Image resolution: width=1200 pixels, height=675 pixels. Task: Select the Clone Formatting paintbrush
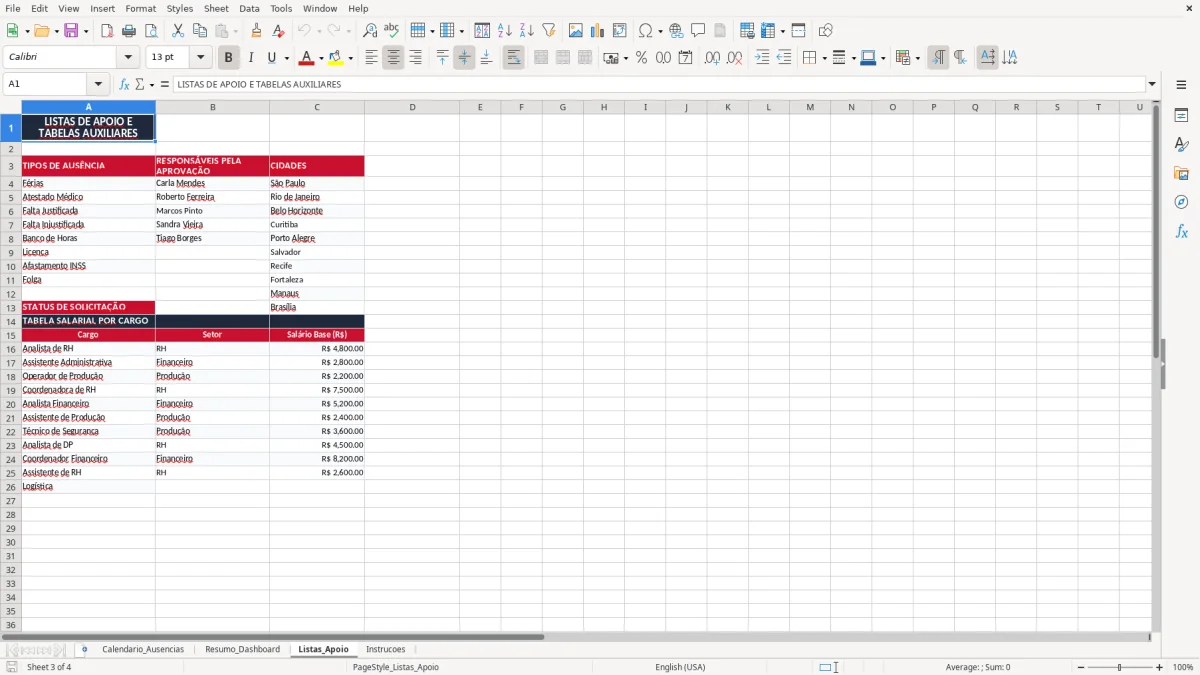(x=257, y=31)
